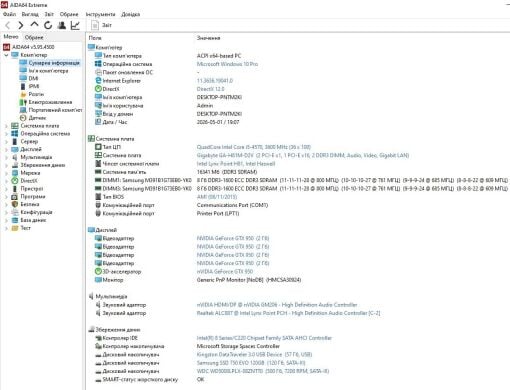Open the Обране menu in menu bar
Image resolution: width=510 pixels, height=390 pixels.
click(69, 14)
